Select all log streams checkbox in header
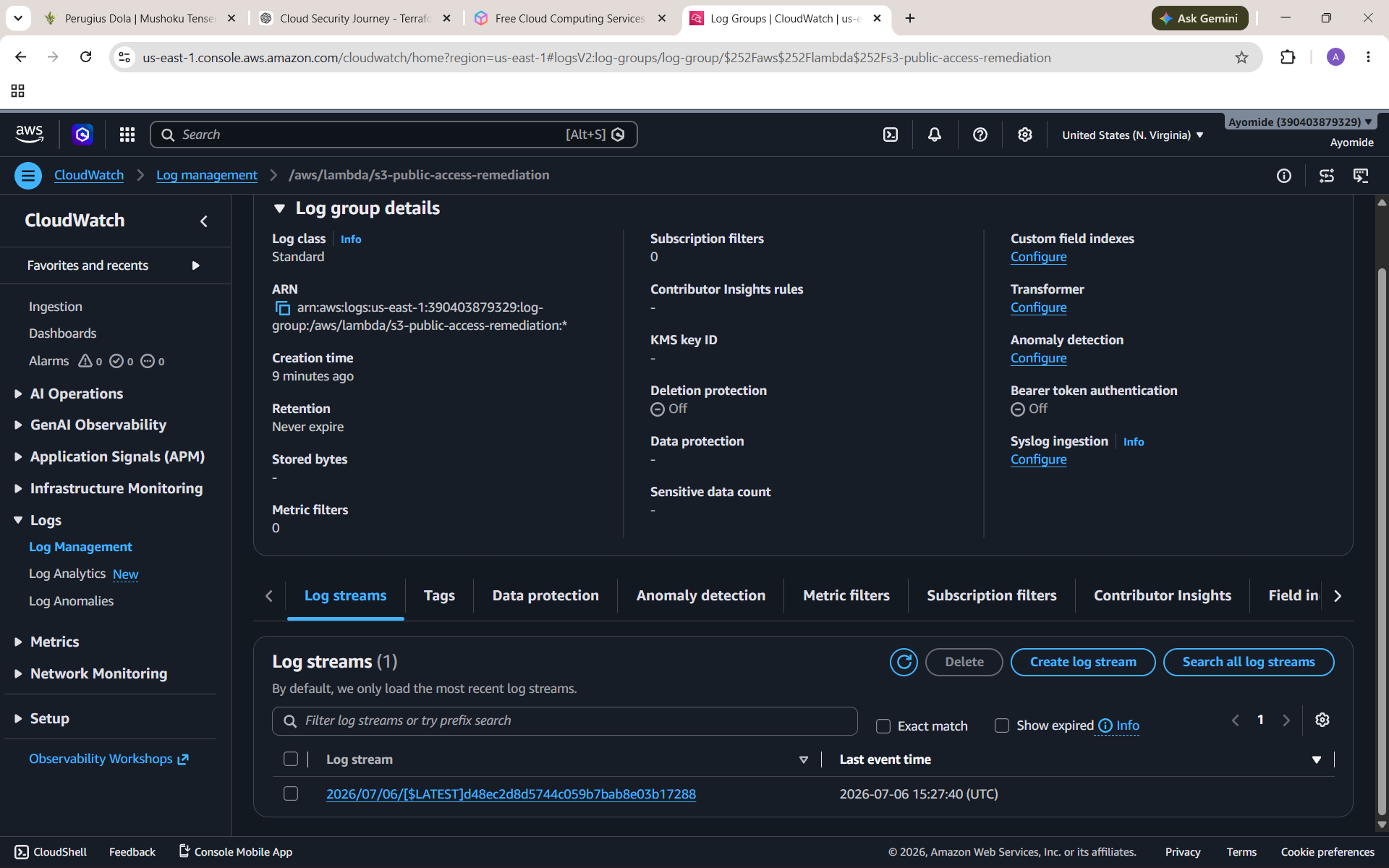1389x868 pixels. pyautogui.click(x=291, y=759)
